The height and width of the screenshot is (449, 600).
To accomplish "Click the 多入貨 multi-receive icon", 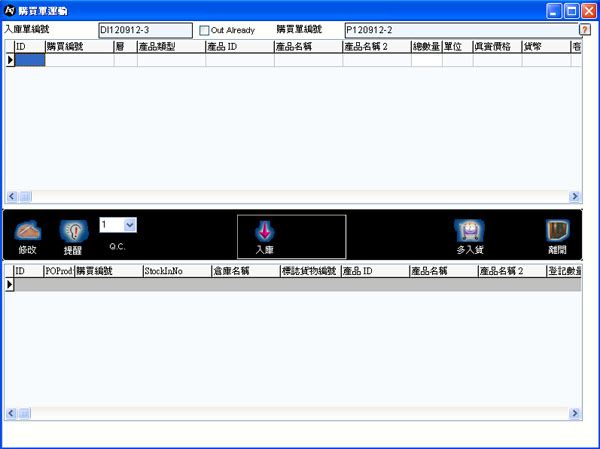I will click(470, 231).
